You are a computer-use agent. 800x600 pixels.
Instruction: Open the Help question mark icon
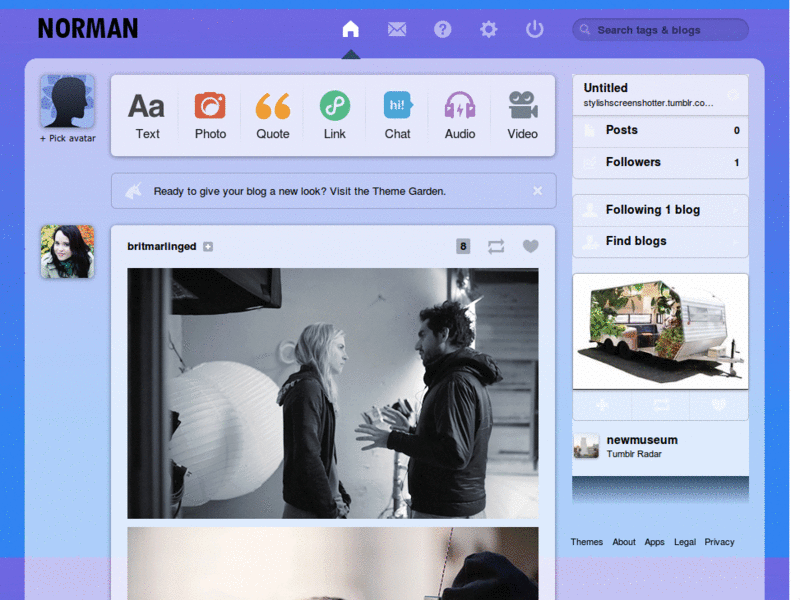[442, 29]
